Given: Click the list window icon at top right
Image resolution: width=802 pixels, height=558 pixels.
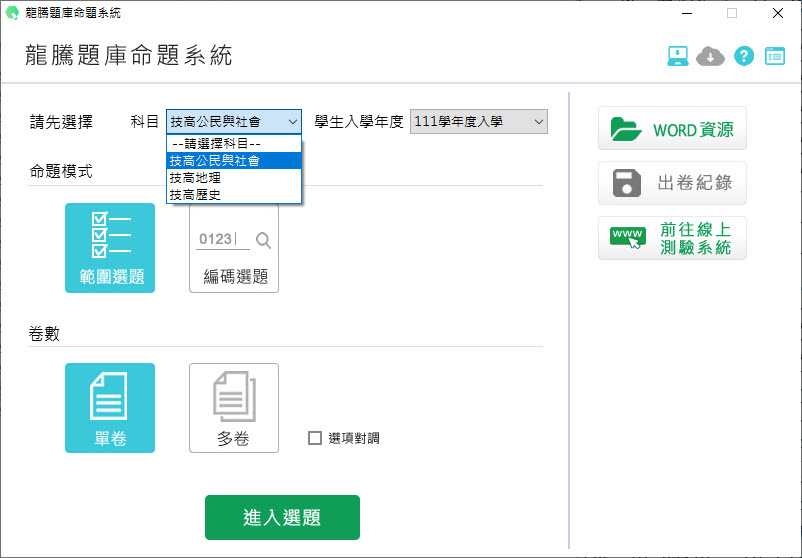Looking at the screenshot, I should pos(775,56).
